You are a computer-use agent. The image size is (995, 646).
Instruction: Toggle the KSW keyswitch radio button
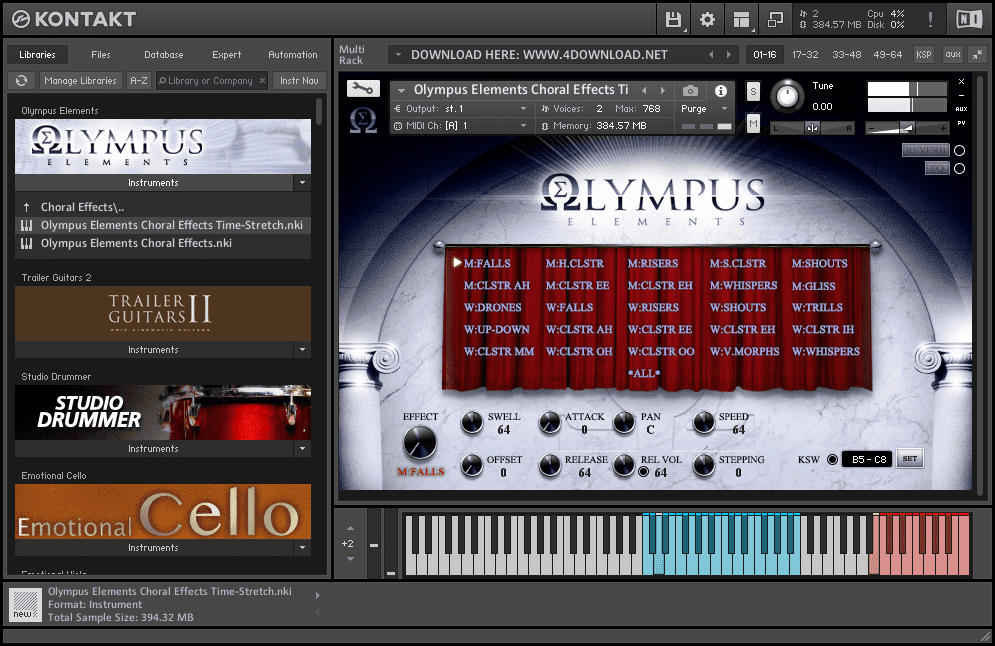[833, 459]
